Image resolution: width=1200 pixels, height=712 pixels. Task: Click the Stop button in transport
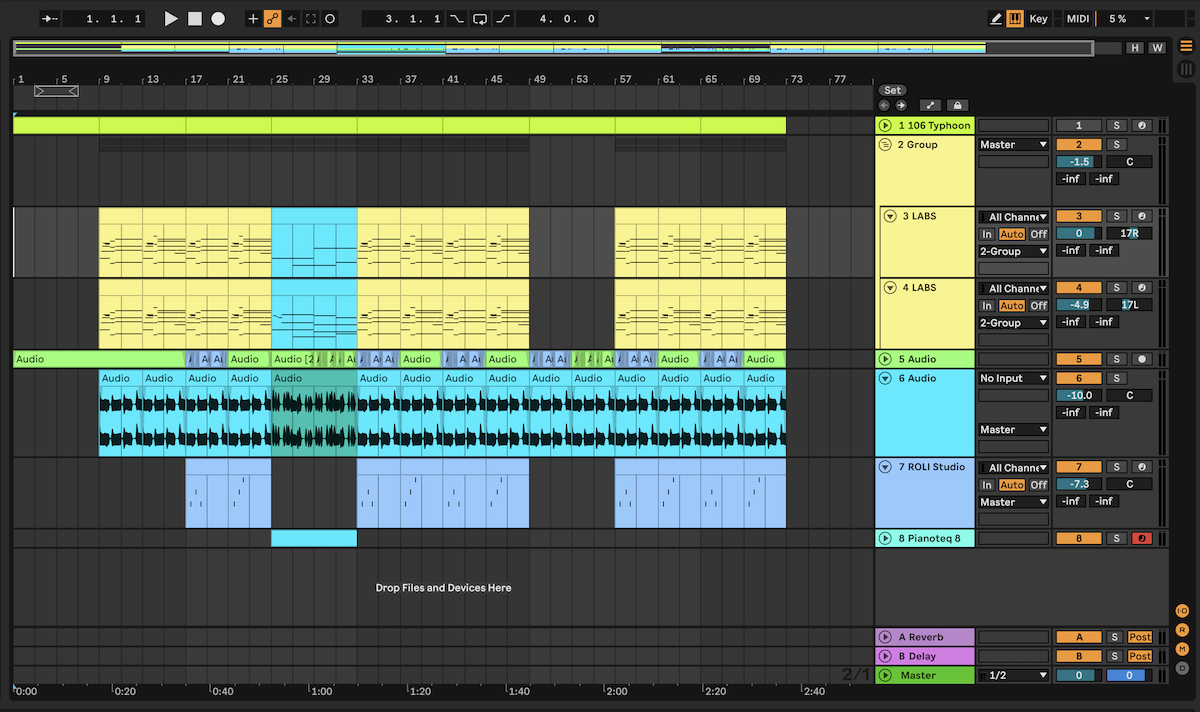click(x=195, y=19)
